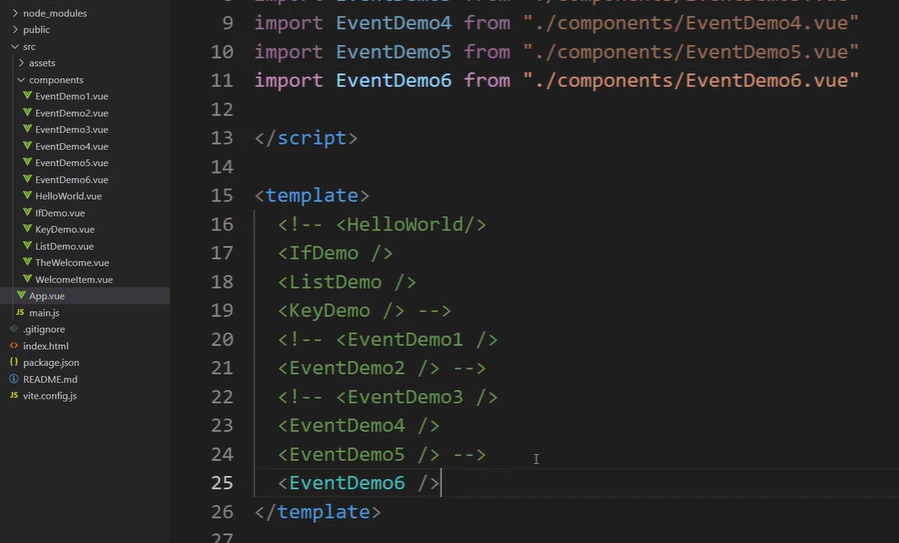The width and height of the screenshot is (899, 543).
Task: Open index.html file
Action: [45, 346]
